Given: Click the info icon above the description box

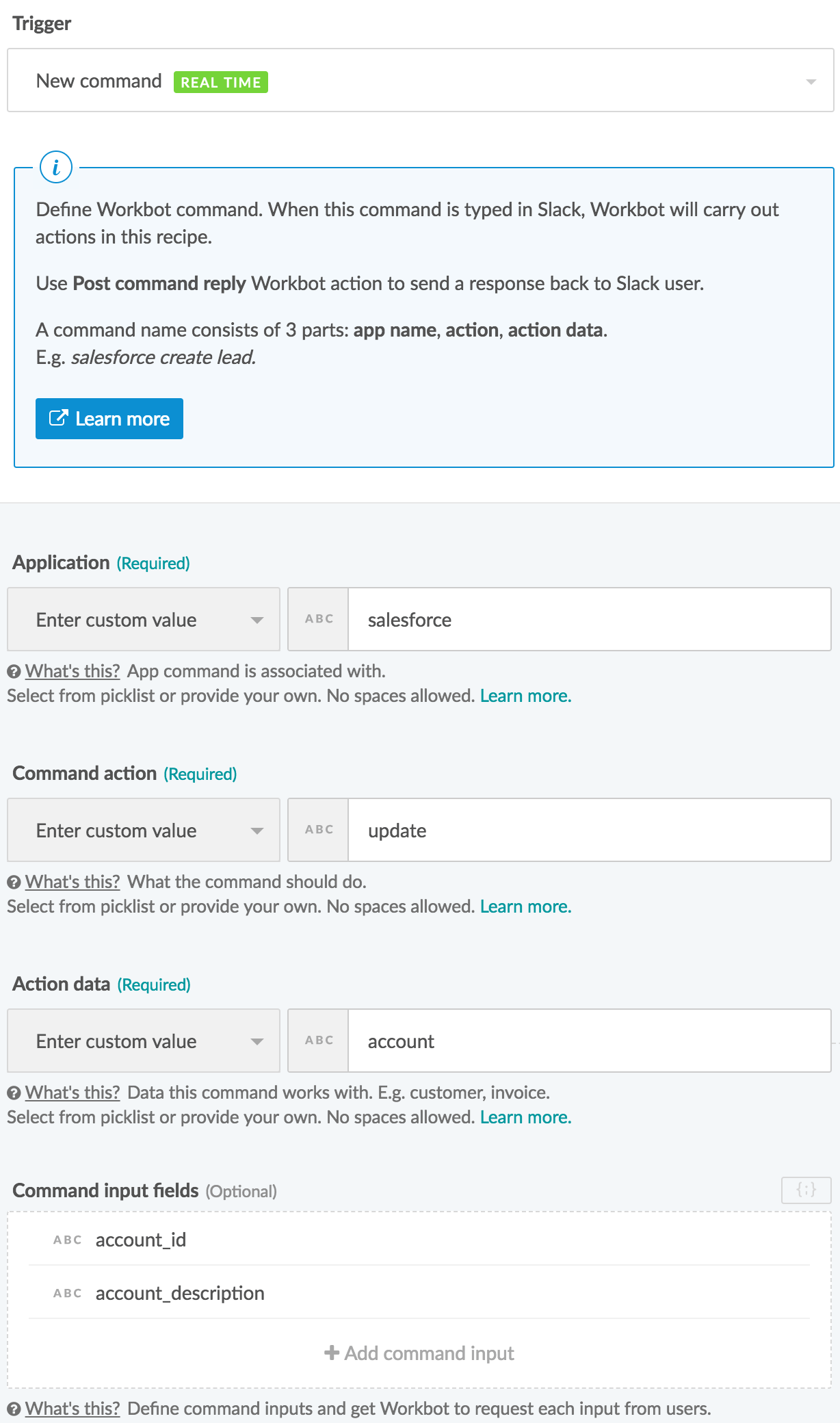Looking at the screenshot, I should tap(56, 167).
